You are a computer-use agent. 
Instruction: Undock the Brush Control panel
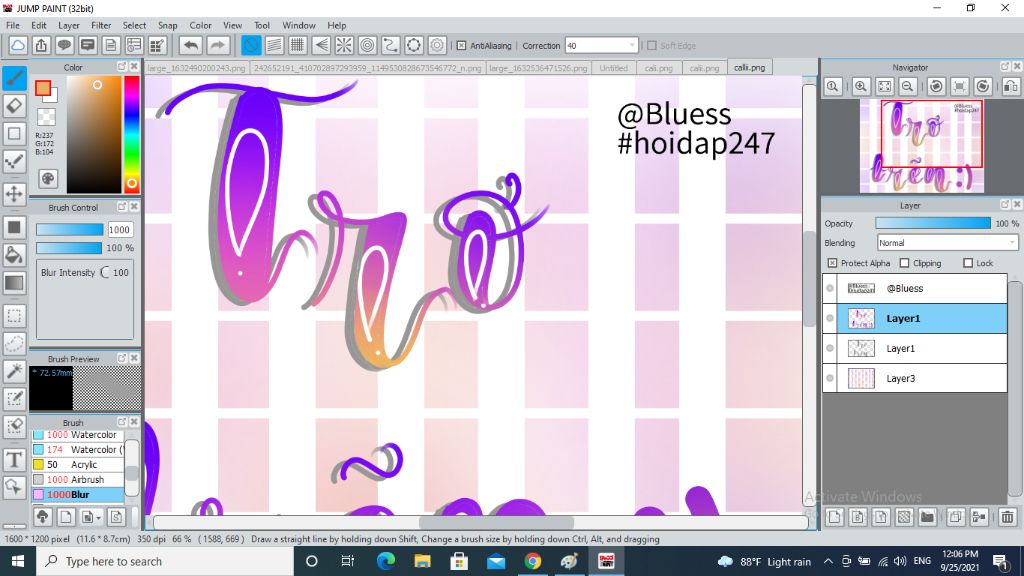click(122, 206)
